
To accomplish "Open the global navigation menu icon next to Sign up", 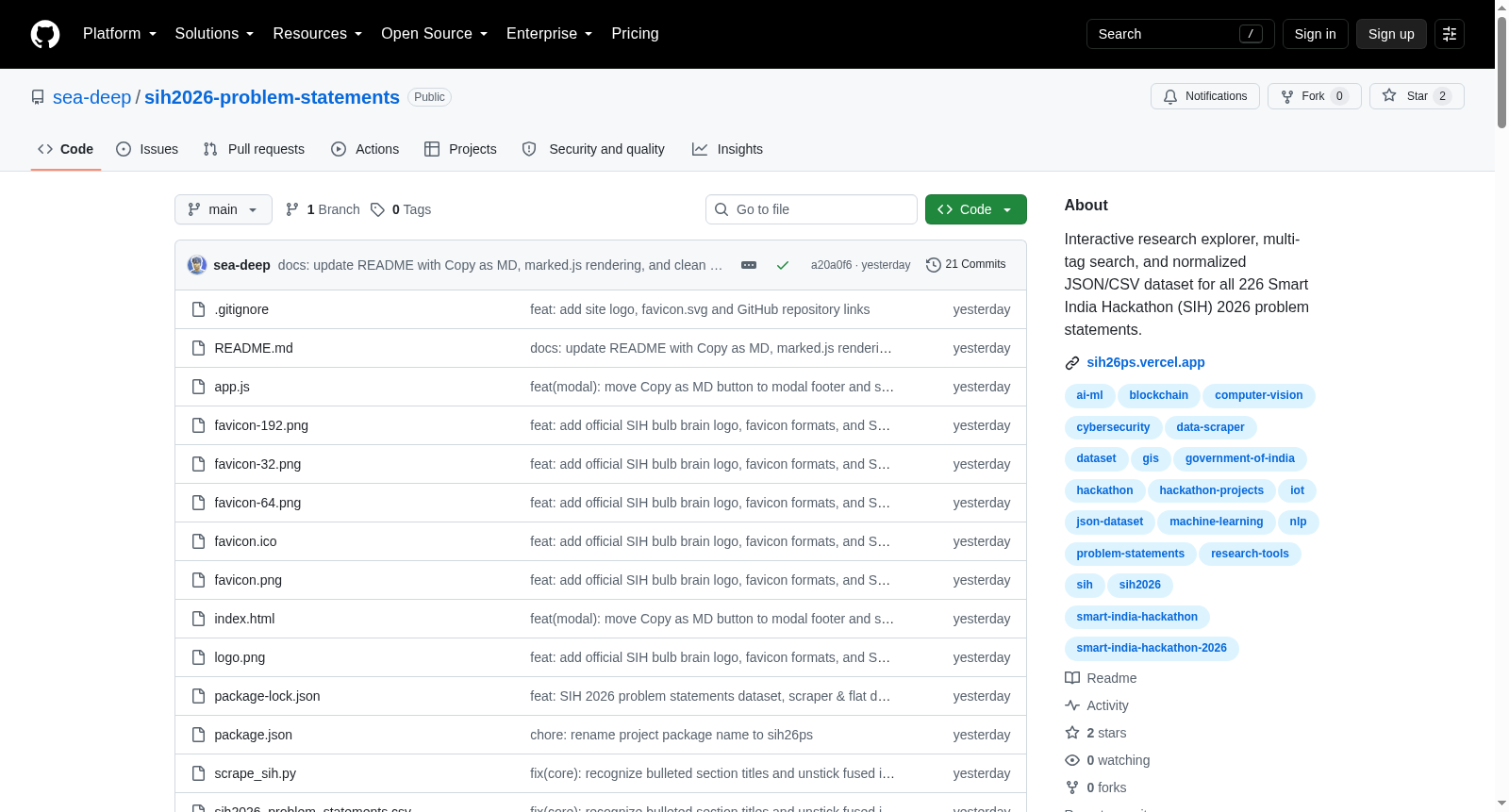I will pos(1449,34).
